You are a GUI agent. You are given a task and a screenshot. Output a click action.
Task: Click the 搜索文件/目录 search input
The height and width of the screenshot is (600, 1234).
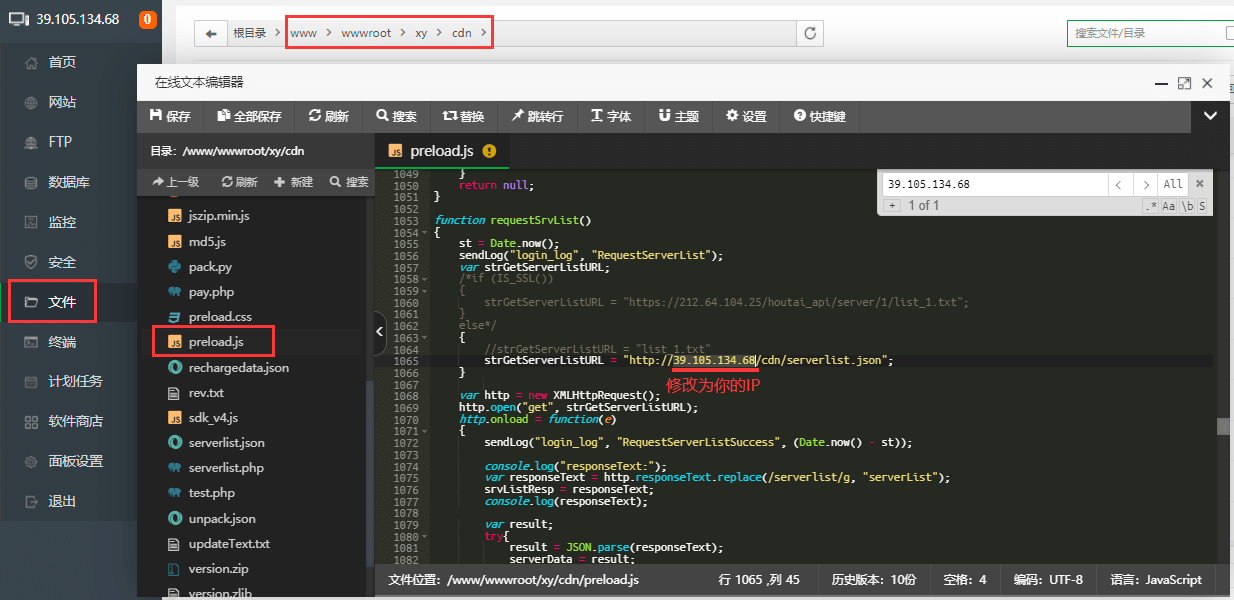pyautogui.click(x=1146, y=33)
